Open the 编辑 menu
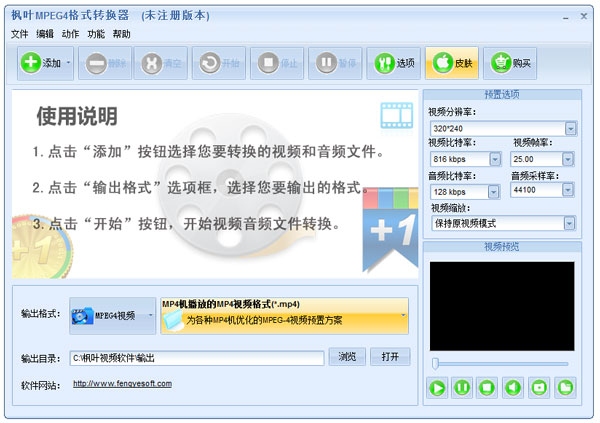 click(x=45, y=34)
